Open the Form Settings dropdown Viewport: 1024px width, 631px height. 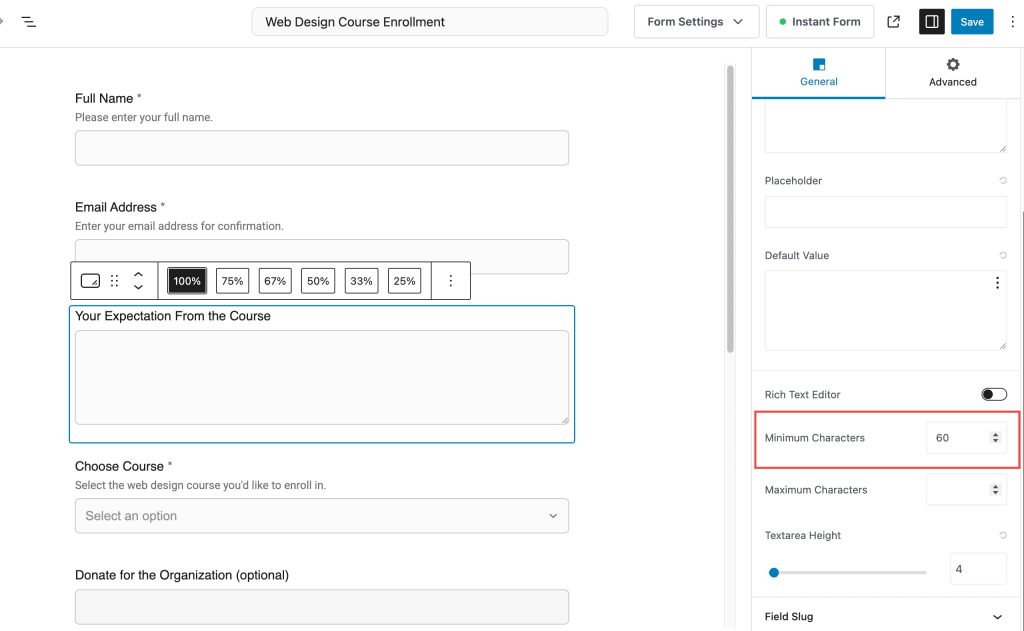click(x=696, y=22)
